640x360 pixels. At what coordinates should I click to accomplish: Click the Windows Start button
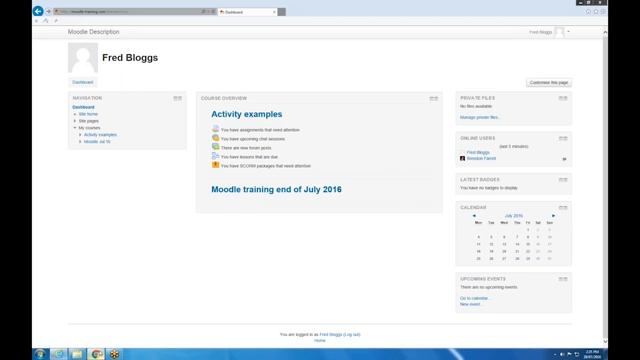(40, 354)
